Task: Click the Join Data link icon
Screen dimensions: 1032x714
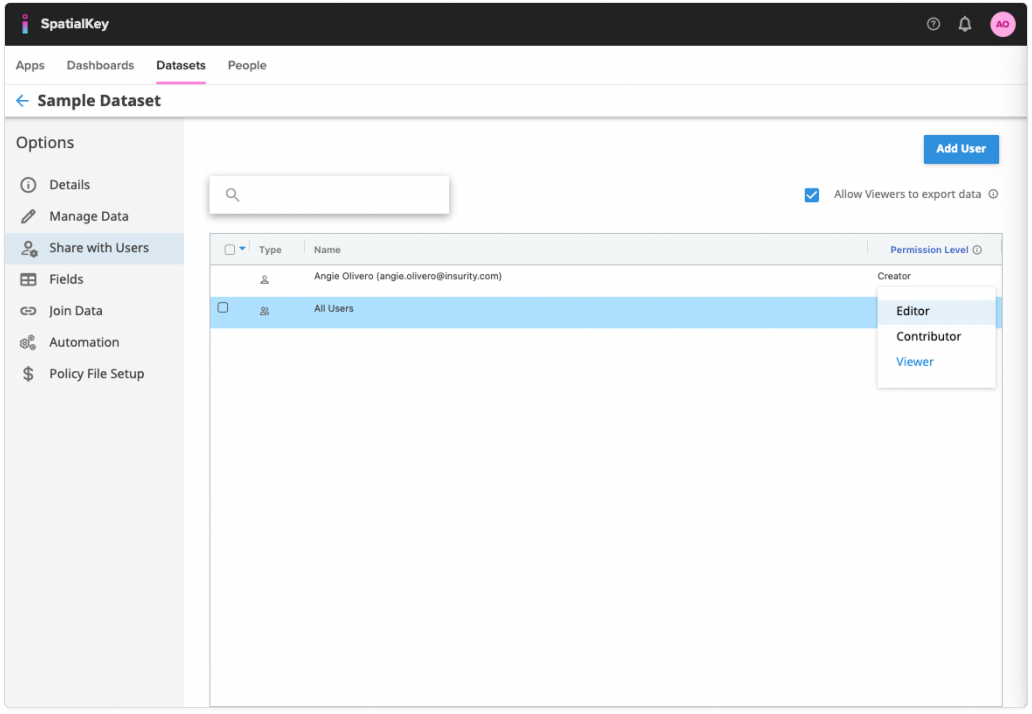Action: [x=29, y=311]
